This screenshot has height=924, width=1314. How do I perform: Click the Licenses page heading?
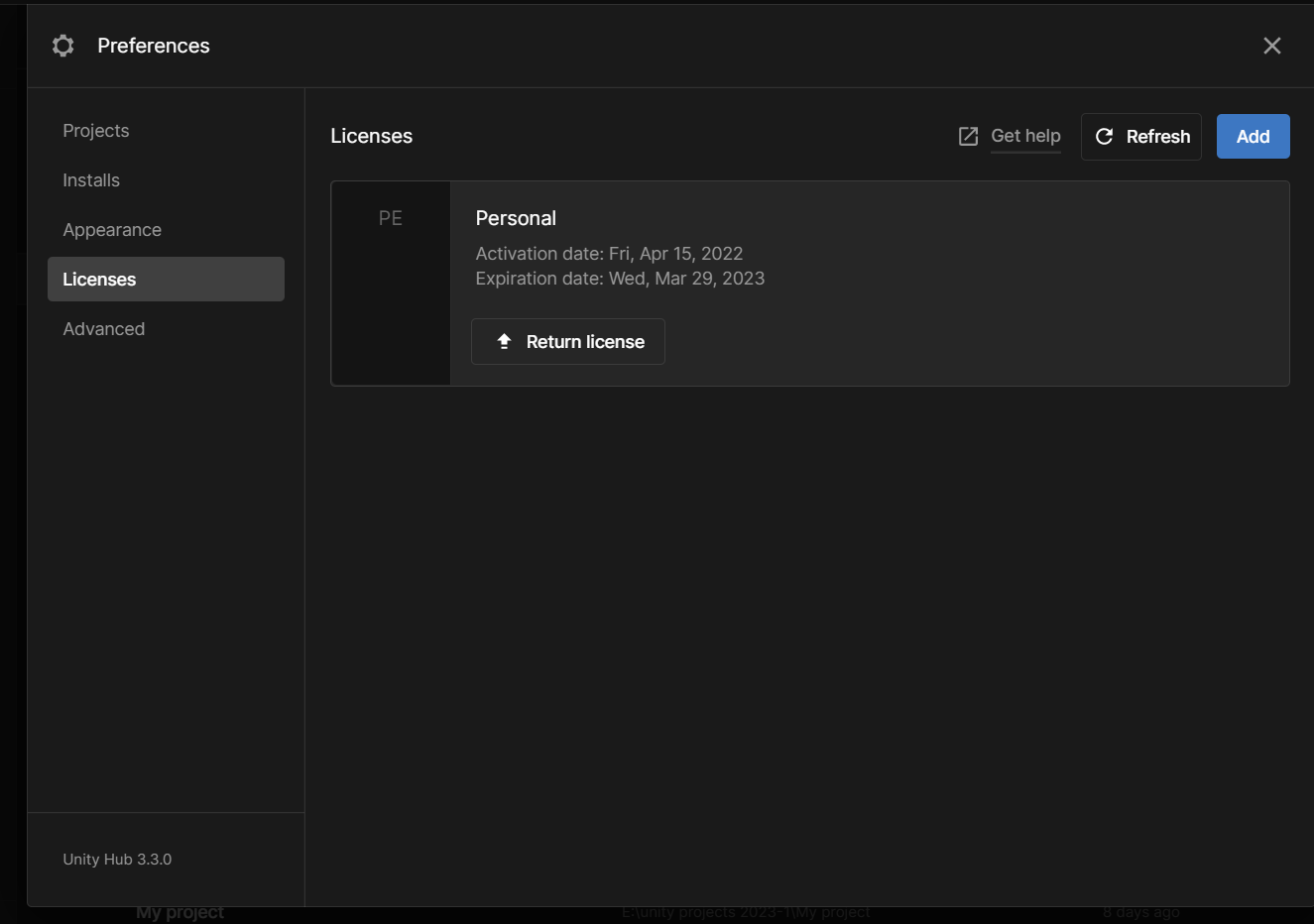(x=372, y=136)
